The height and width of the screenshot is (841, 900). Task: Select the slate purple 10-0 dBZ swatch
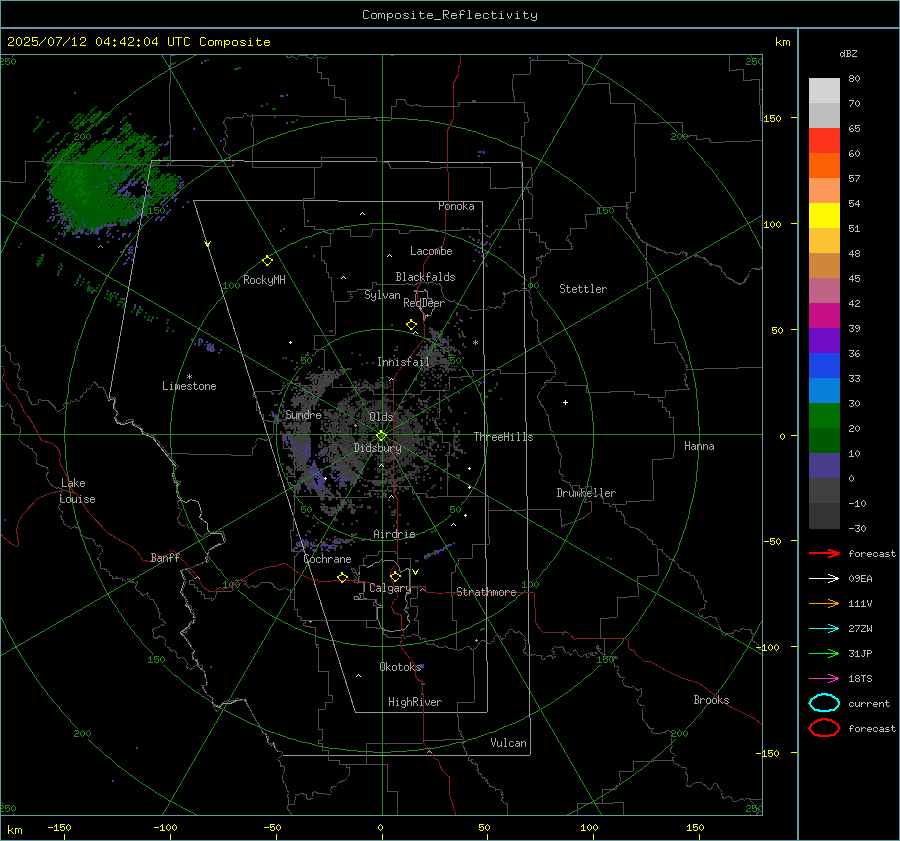click(x=824, y=466)
